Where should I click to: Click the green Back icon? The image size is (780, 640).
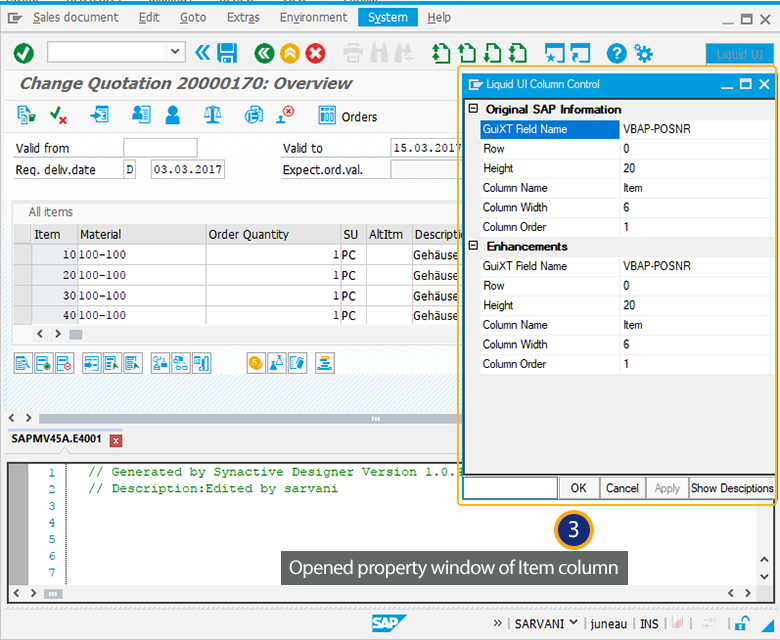[x=264, y=53]
